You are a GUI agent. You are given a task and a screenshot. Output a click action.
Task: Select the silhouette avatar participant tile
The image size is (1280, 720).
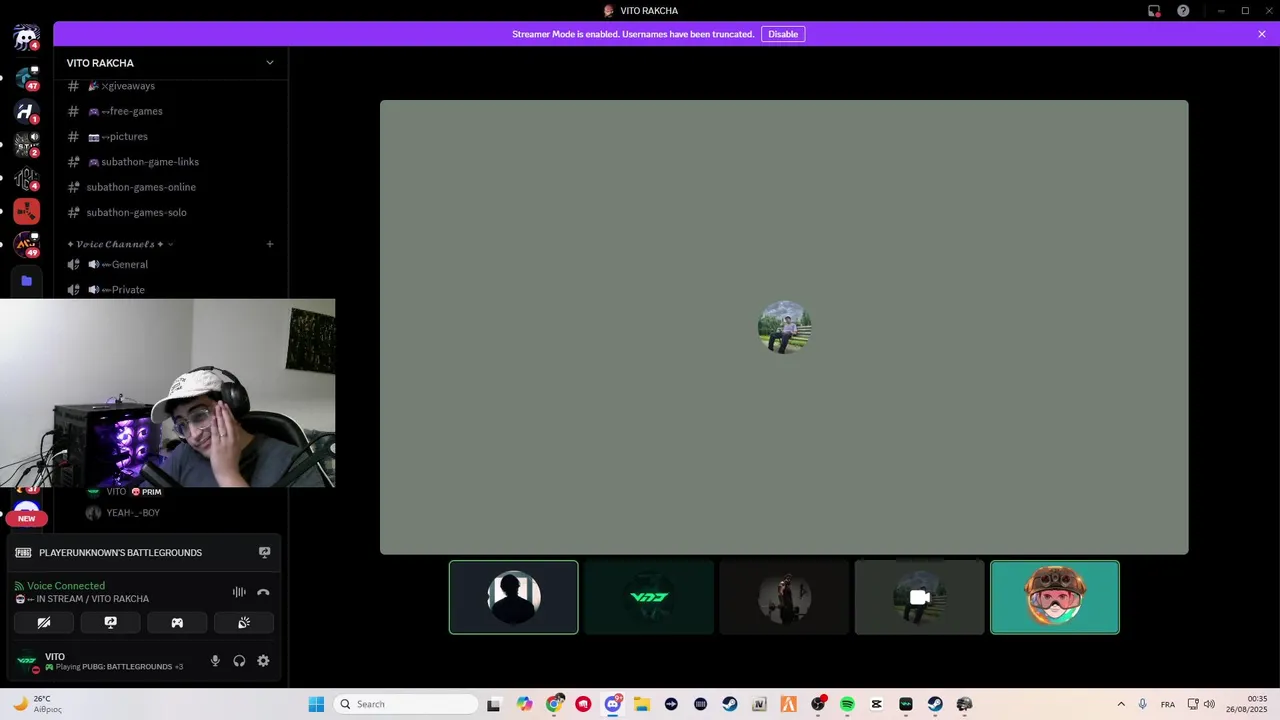[x=514, y=597]
